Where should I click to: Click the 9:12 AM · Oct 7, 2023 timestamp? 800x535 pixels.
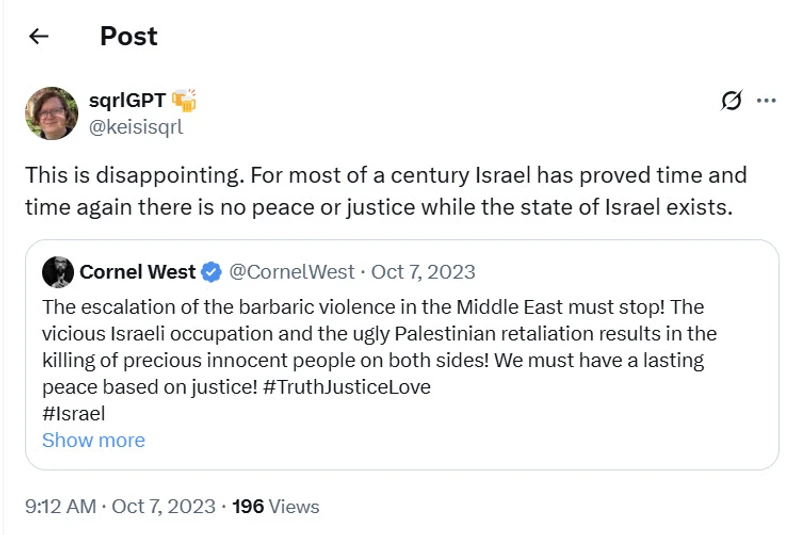120,507
